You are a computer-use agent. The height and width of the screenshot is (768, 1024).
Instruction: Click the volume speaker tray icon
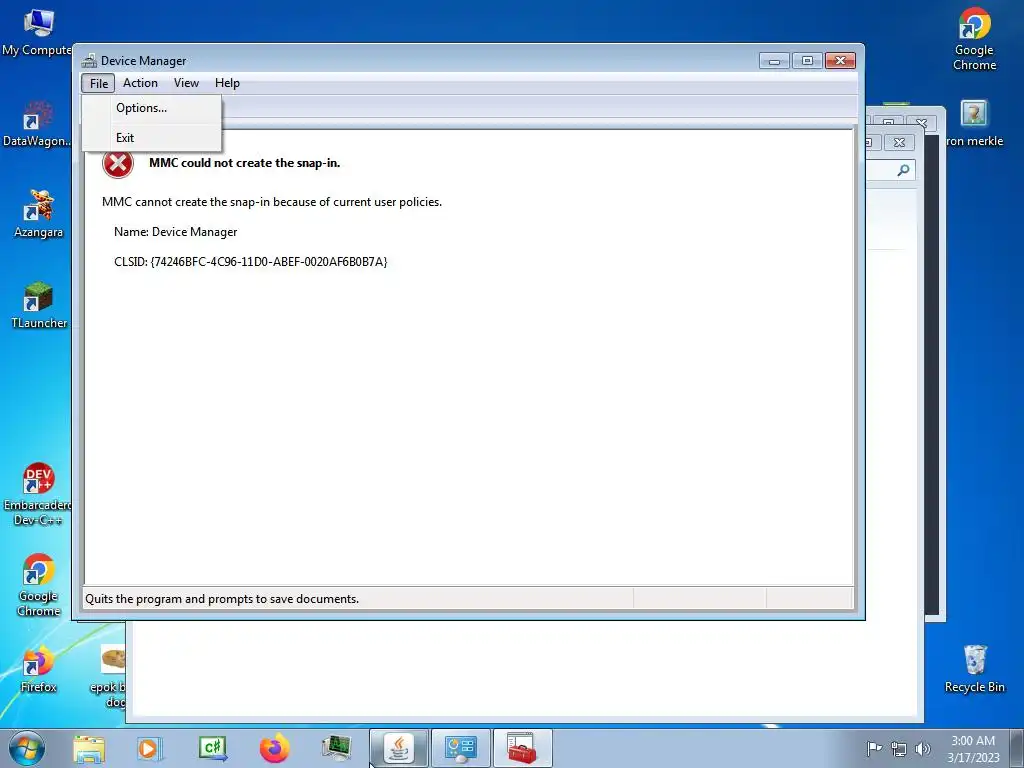[923, 748]
